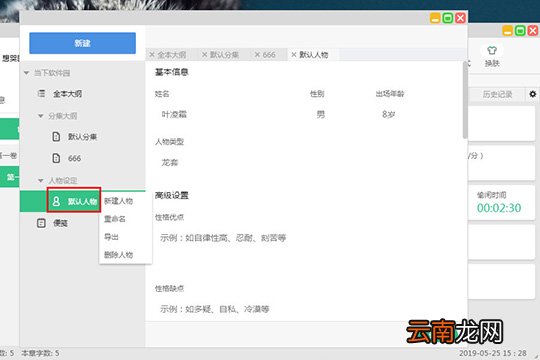The height and width of the screenshot is (360, 540).
Task: Close the 666 tab
Action: tap(257, 54)
